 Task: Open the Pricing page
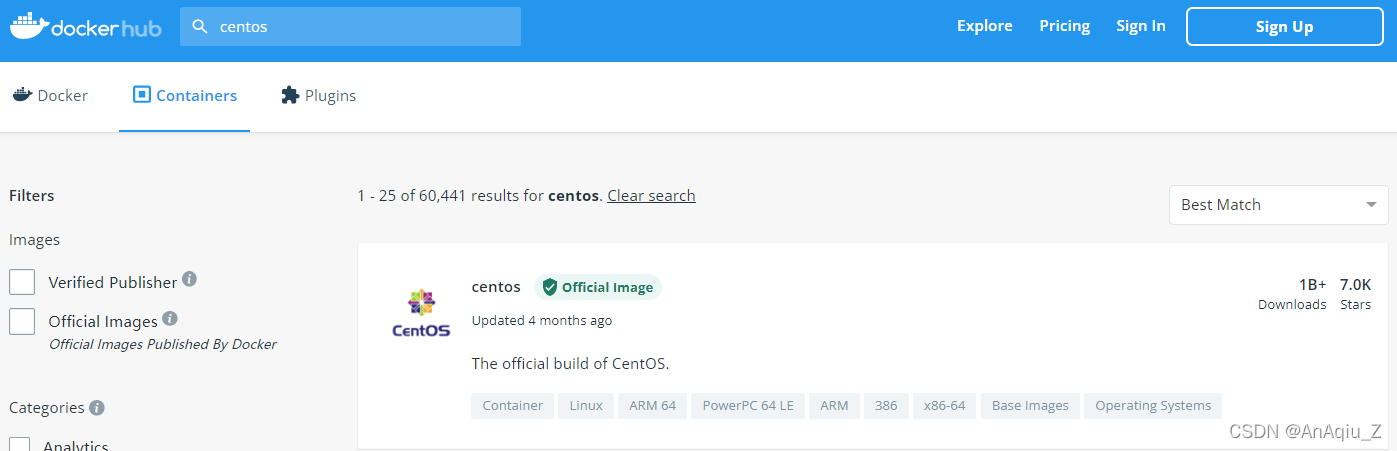point(1065,26)
